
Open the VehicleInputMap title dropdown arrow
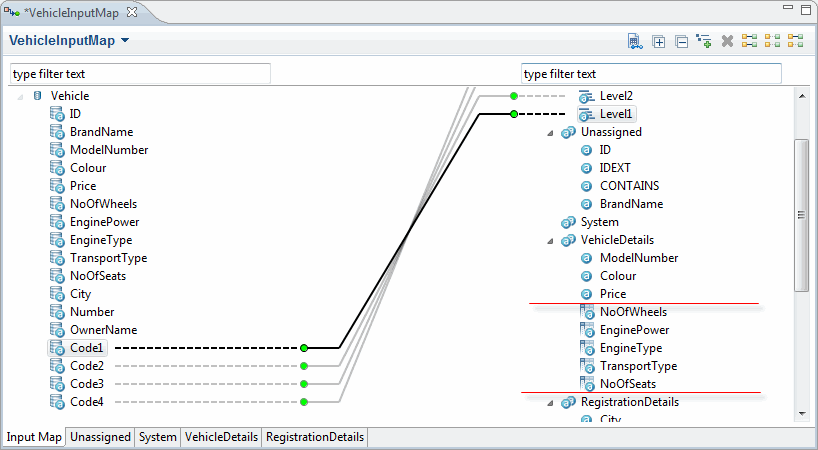(x=125, y=40)
